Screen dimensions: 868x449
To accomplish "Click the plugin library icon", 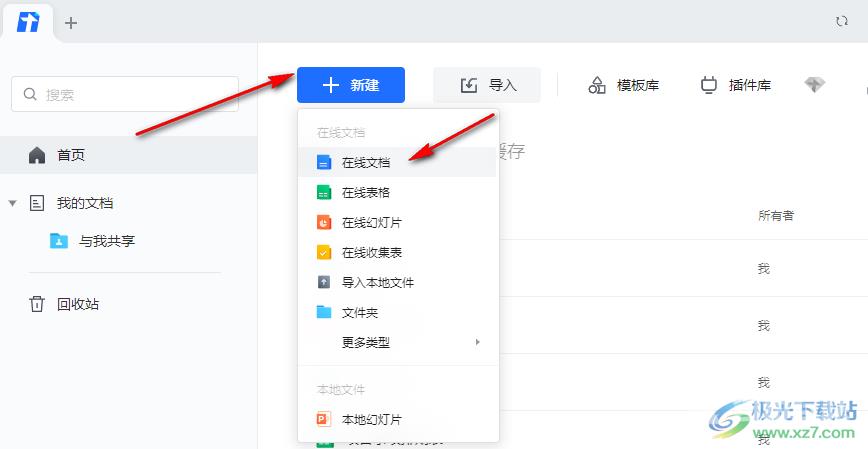I will pyautogui.click(x=709, y=85).
